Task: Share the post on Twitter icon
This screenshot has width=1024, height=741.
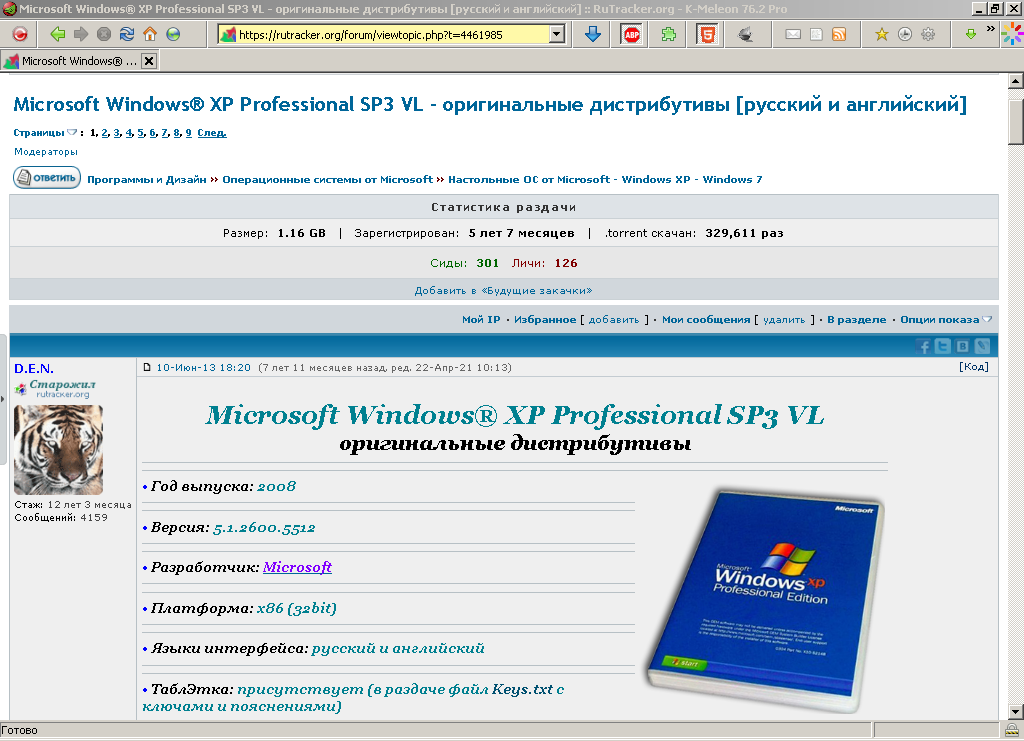Action: (942, 346)
